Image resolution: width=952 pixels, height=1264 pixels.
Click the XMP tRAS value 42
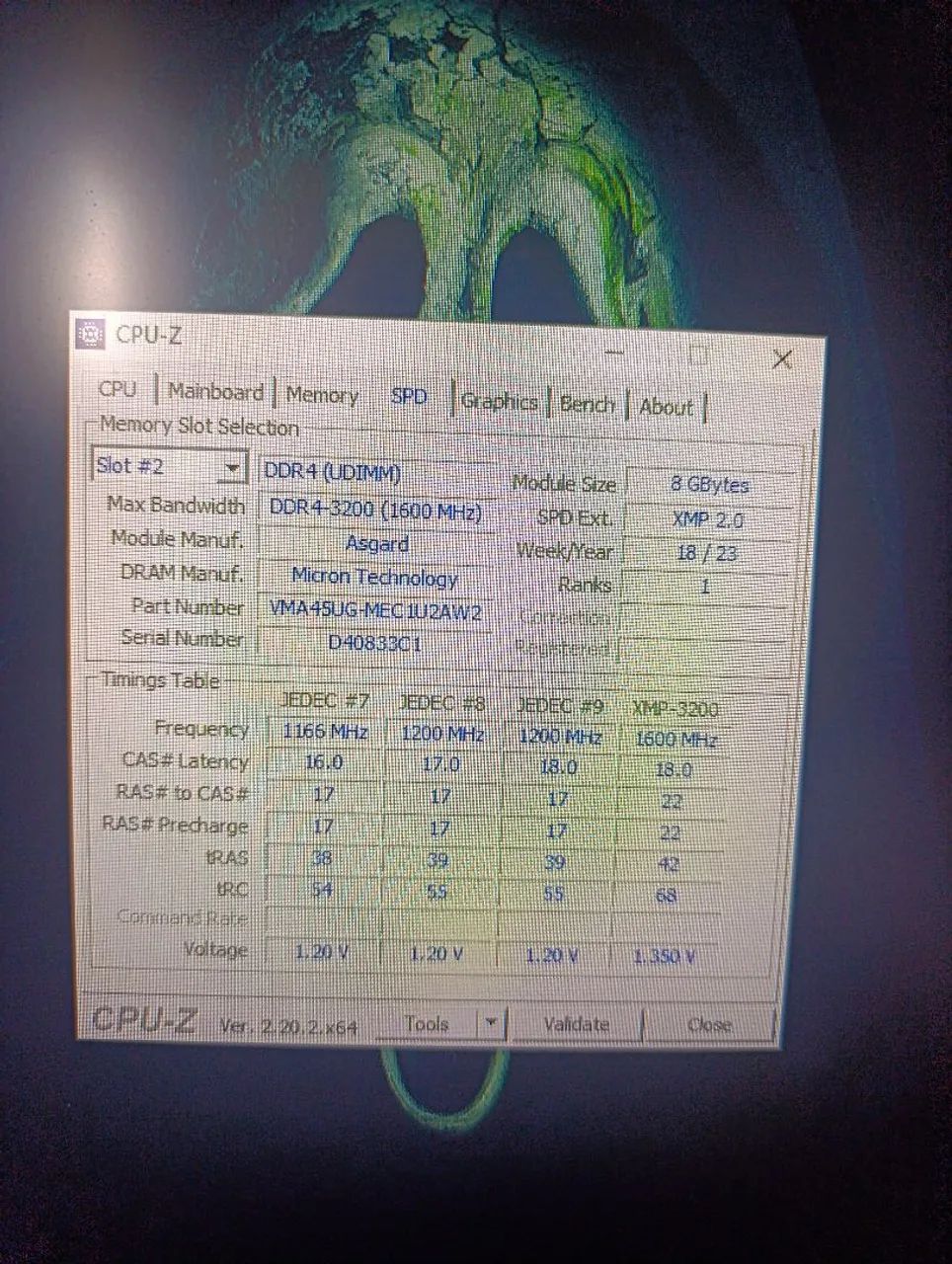[x=669, y=865]
